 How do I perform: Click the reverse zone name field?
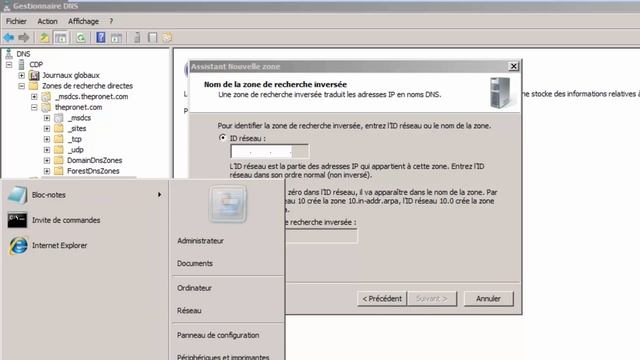tap(321, 236)
